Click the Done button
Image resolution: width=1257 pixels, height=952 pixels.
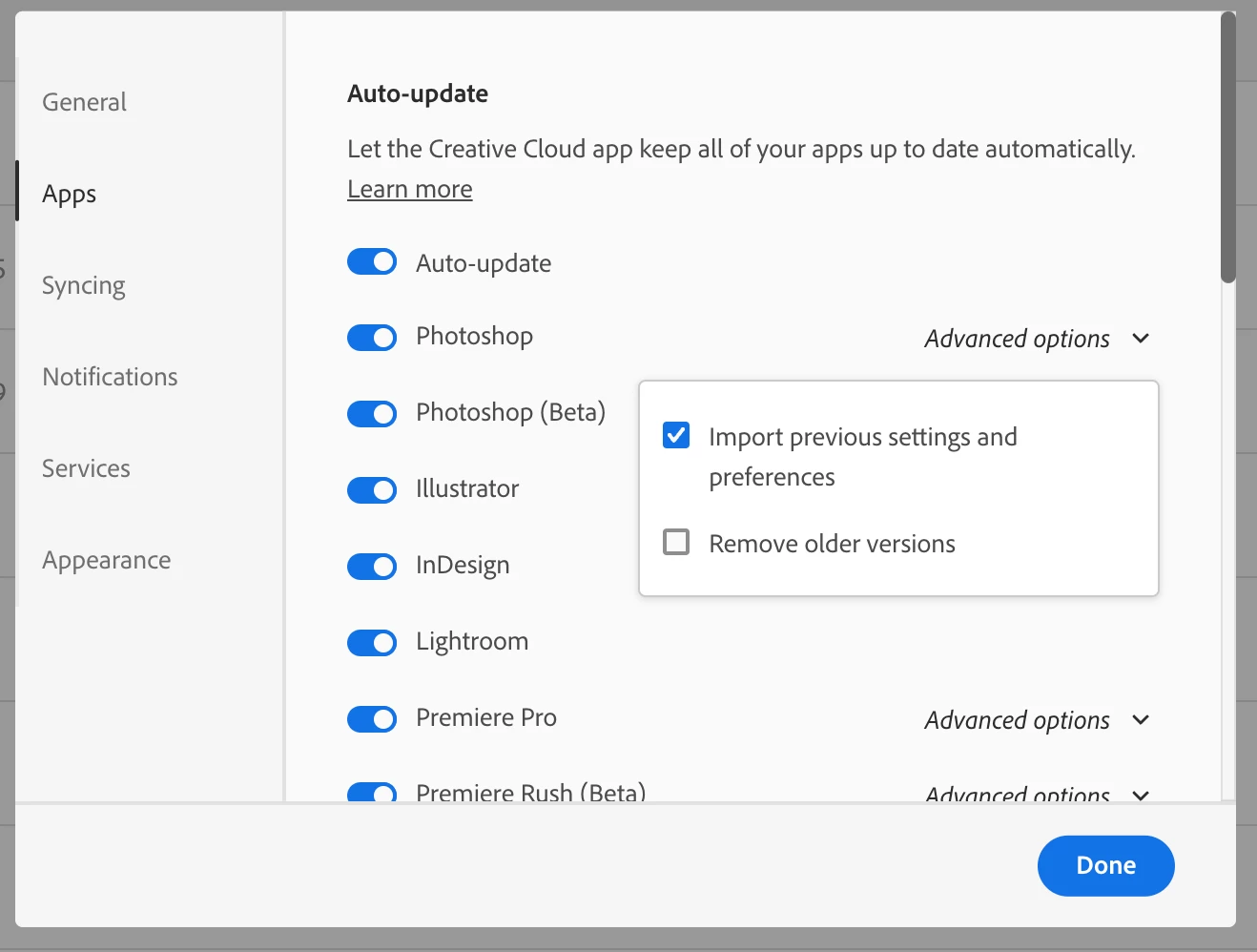1106,865
